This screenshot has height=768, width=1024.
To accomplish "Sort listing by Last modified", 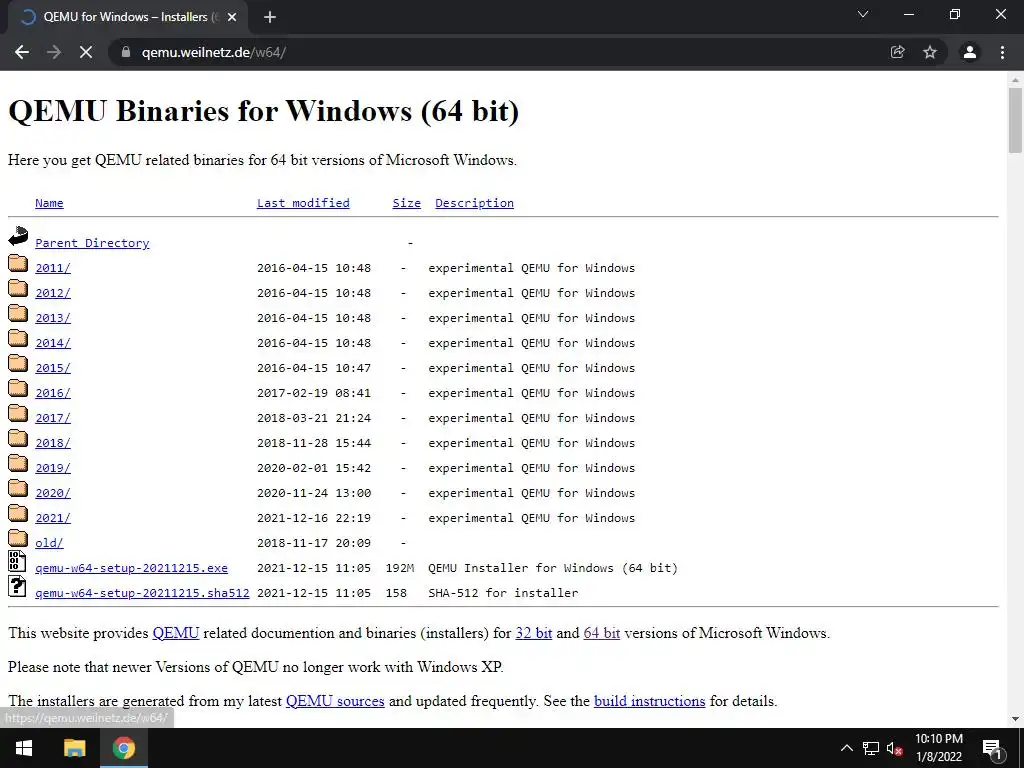I will [x=303, y=203].
